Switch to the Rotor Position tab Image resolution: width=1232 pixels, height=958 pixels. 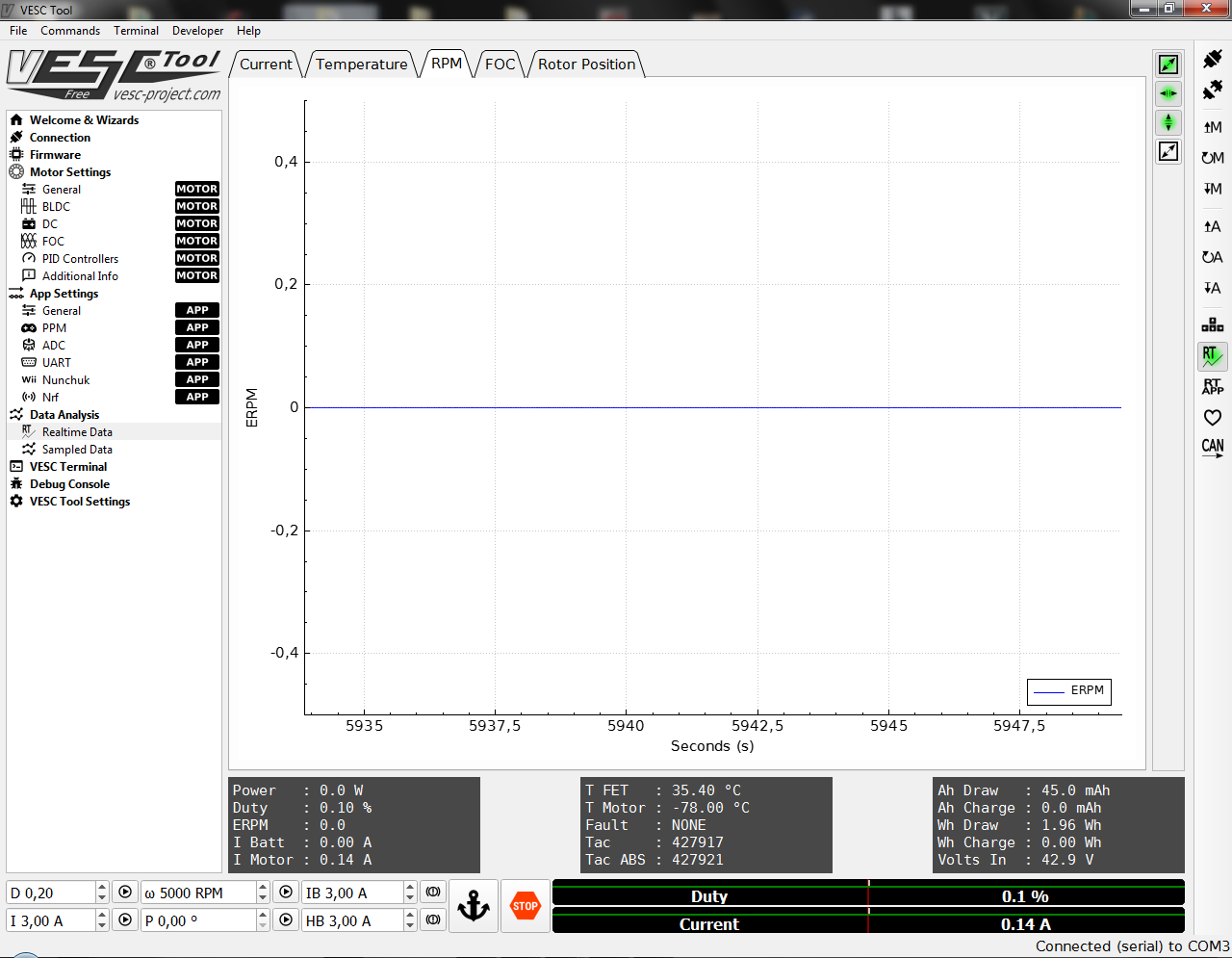[x=586, y=65]
